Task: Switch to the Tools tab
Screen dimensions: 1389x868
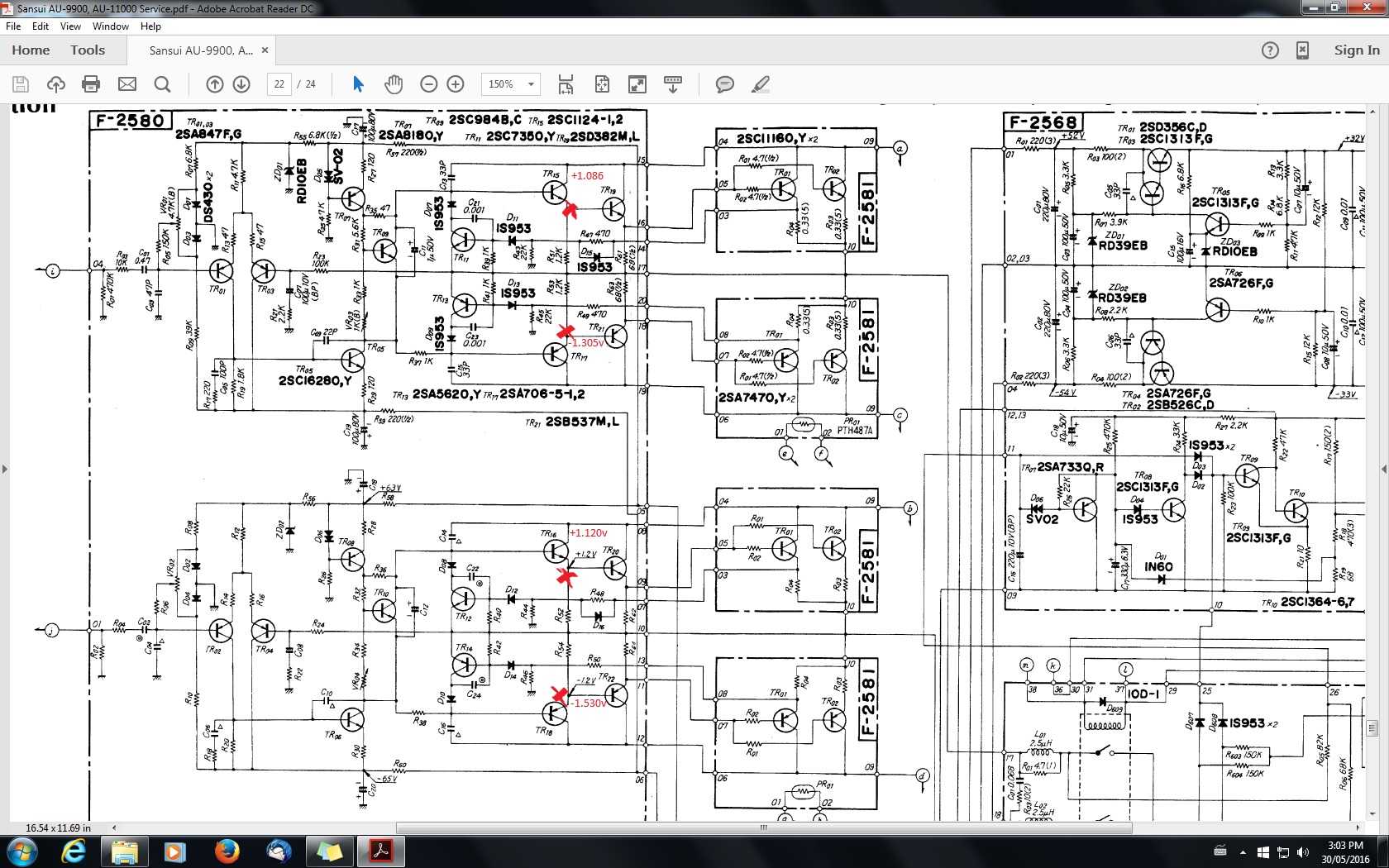Action: [88, 50]
